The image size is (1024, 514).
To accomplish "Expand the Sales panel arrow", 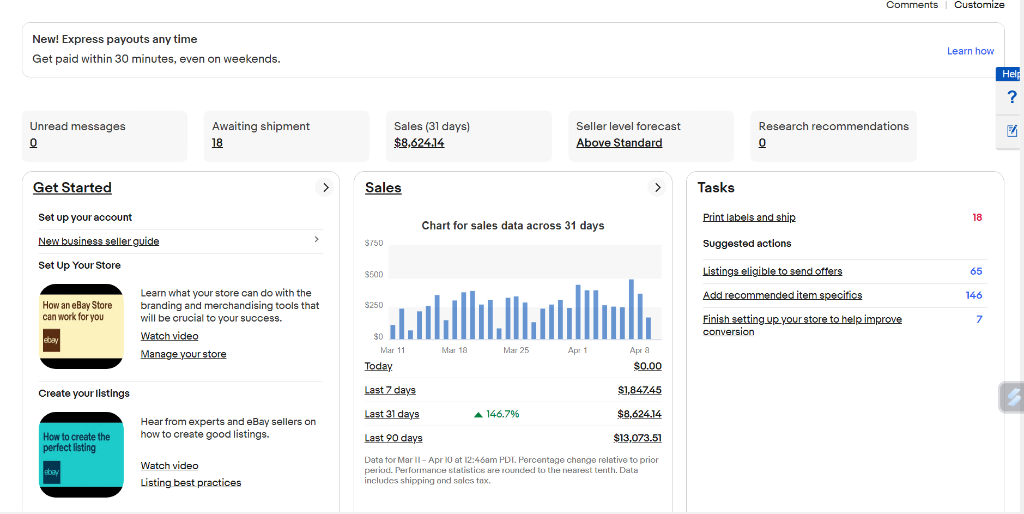I will (x=657, y=187).
